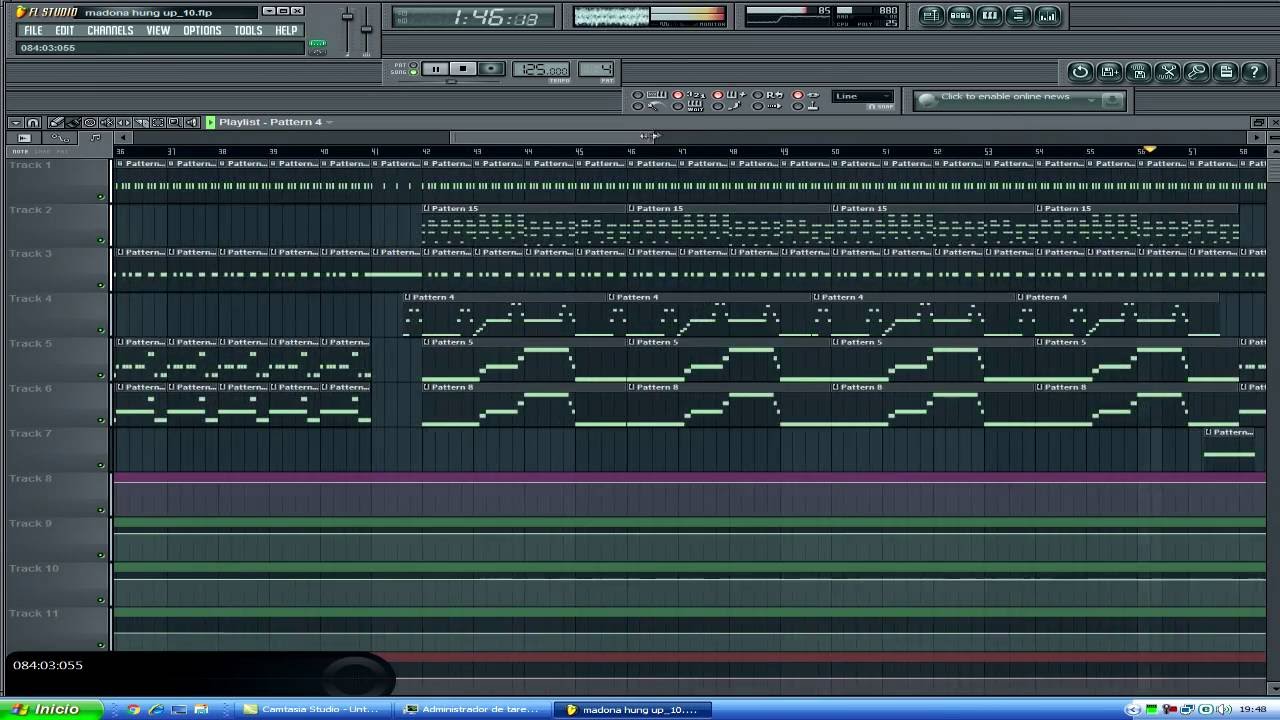
Task: Select the Paint brush tool in Playlist
Action: coord(73,122)
